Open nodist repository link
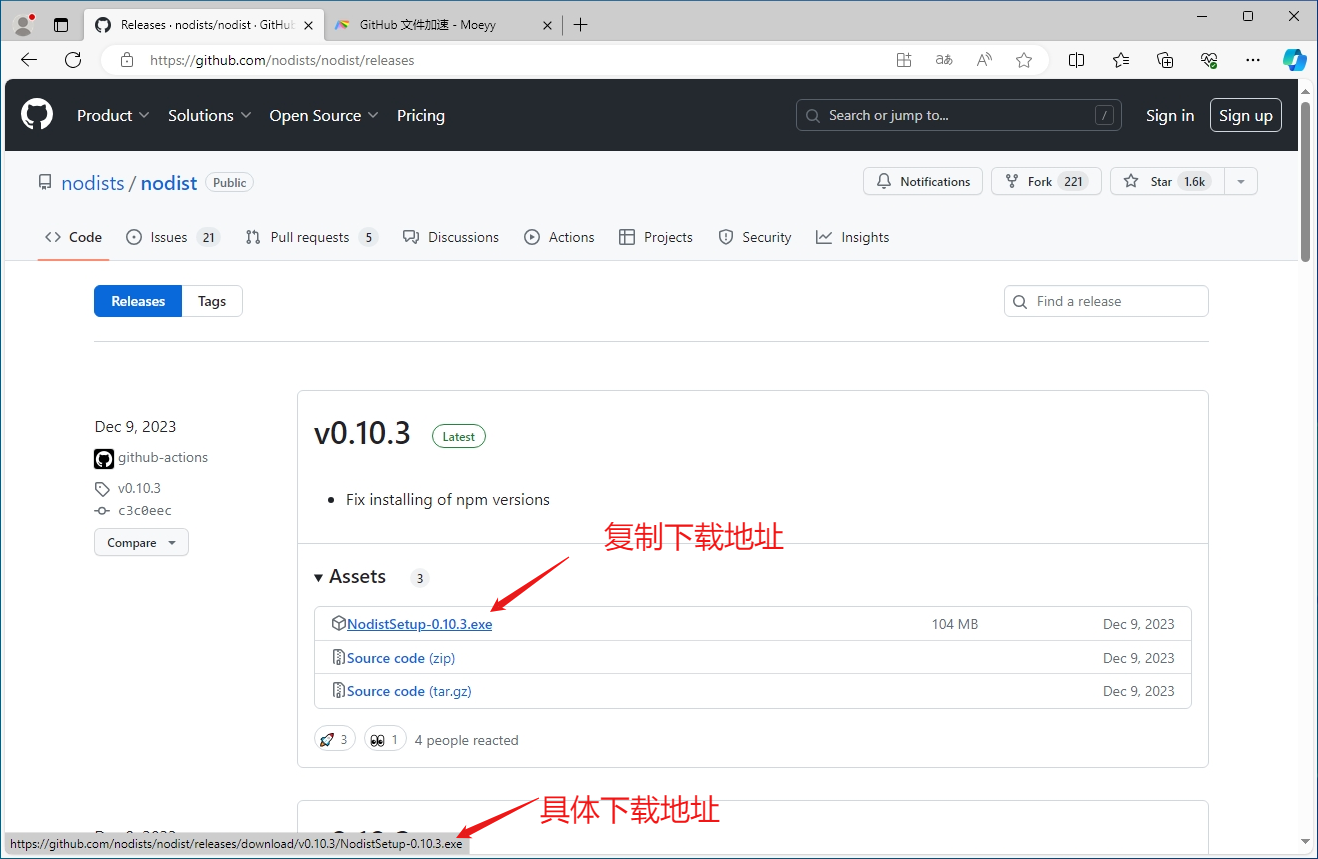Screen dimensions: 1318x859 (169, 182)
